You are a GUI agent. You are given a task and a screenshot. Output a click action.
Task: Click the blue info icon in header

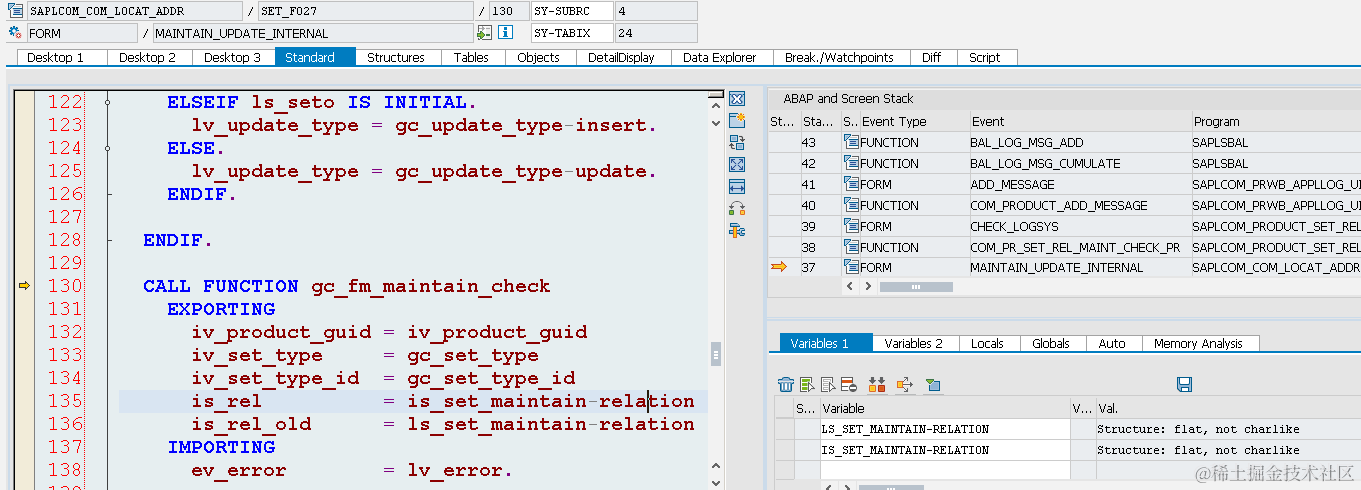pos(505,33)
